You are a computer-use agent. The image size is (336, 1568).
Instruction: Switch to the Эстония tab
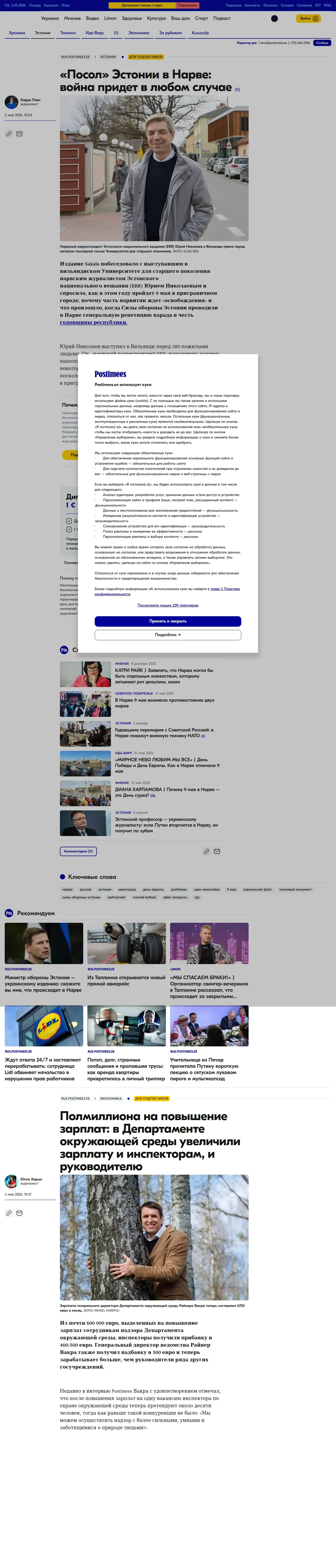(43, 33)
